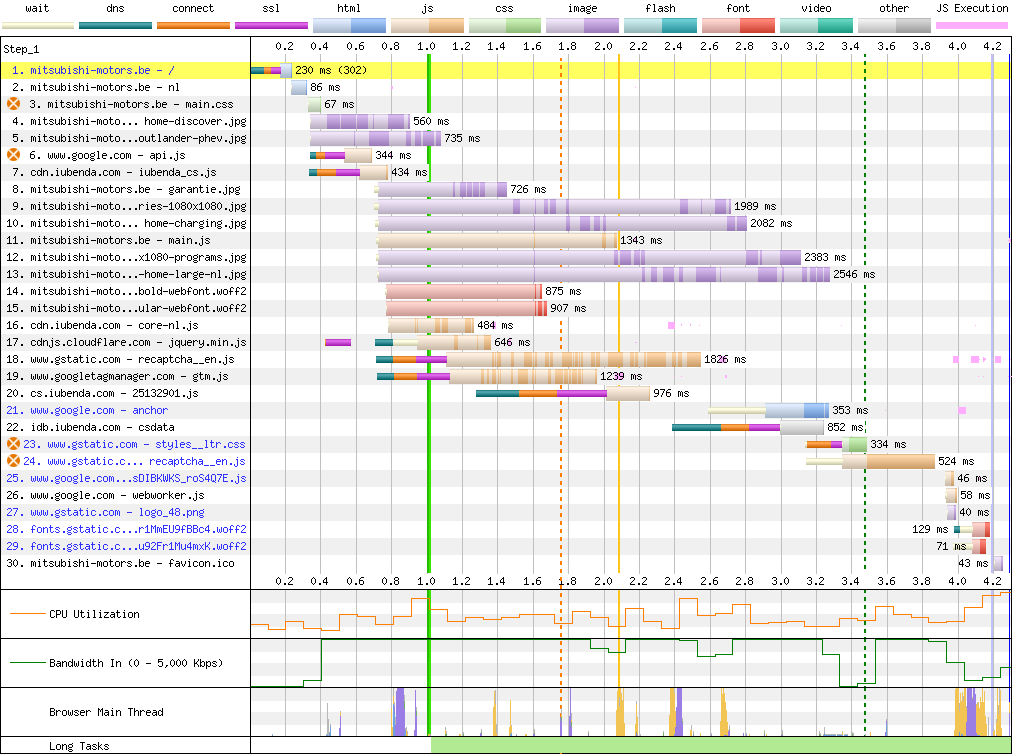Click the css legend color bar

pos(505,26)
